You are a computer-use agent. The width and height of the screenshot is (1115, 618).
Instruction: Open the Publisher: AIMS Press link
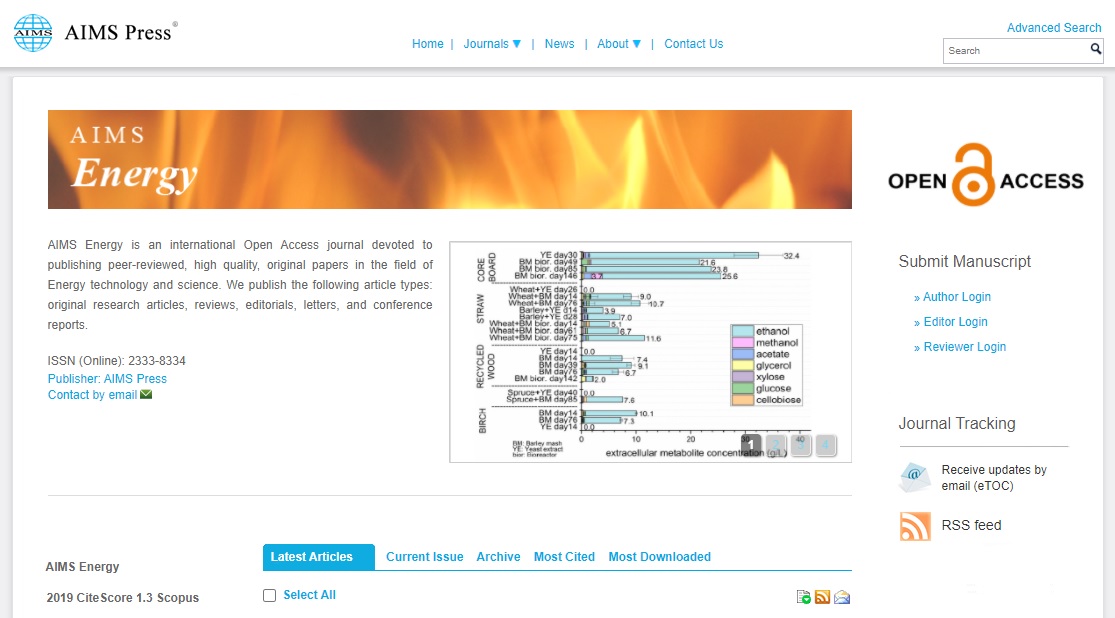tap(107, 378)
